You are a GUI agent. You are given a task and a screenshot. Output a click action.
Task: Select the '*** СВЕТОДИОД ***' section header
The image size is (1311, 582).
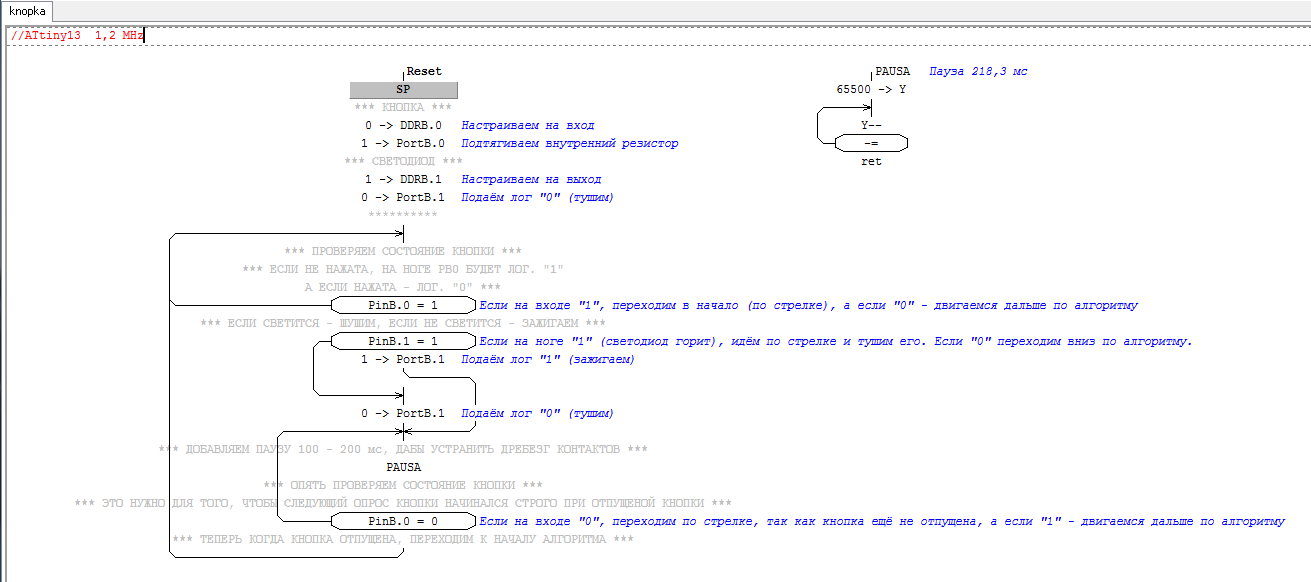click(403, 162)
